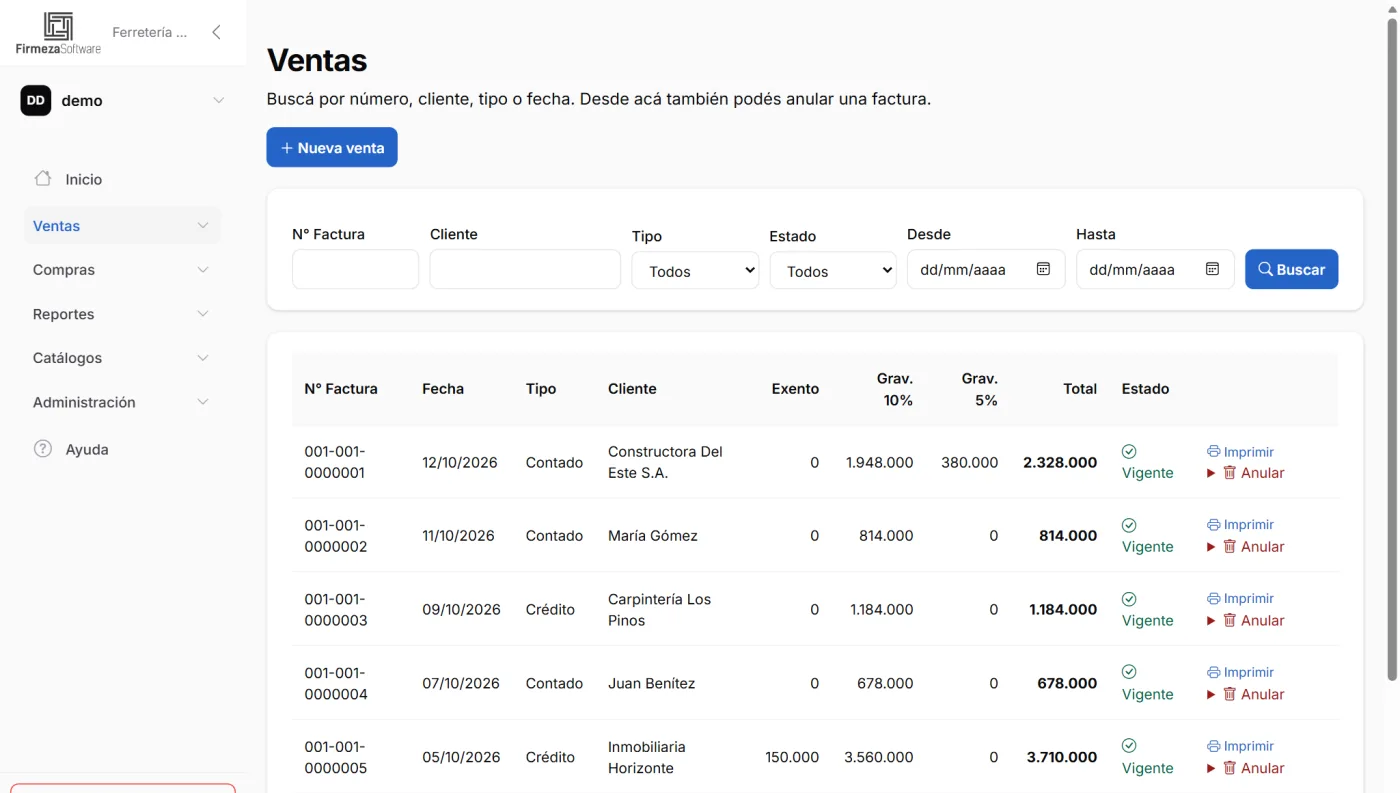Click the Desde date field
Viewport: 1400px width, 793px height.
tap(986, 269)
